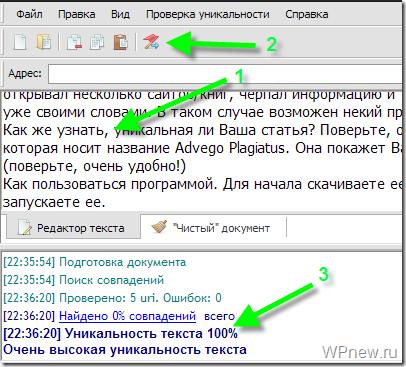Open the Правка menu
This screenshot has width=406, height=367.
(77, 14)
